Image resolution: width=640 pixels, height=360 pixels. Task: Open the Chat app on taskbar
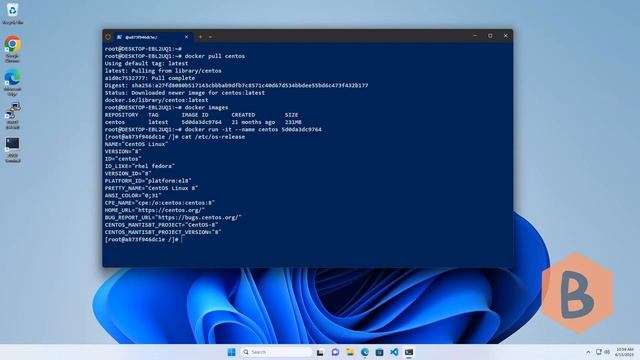click(335, 352)
